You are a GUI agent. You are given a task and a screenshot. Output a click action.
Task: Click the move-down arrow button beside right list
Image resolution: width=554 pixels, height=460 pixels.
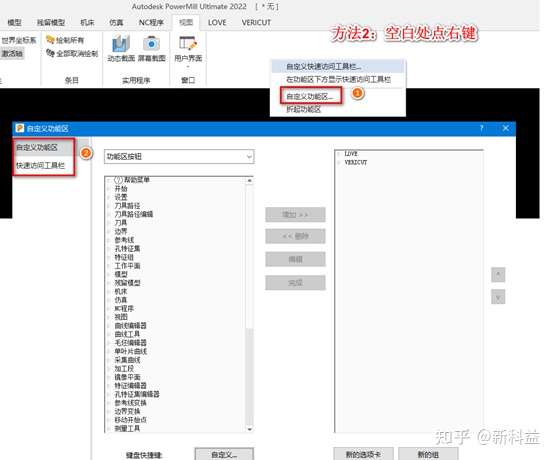[x=498, y=297]
